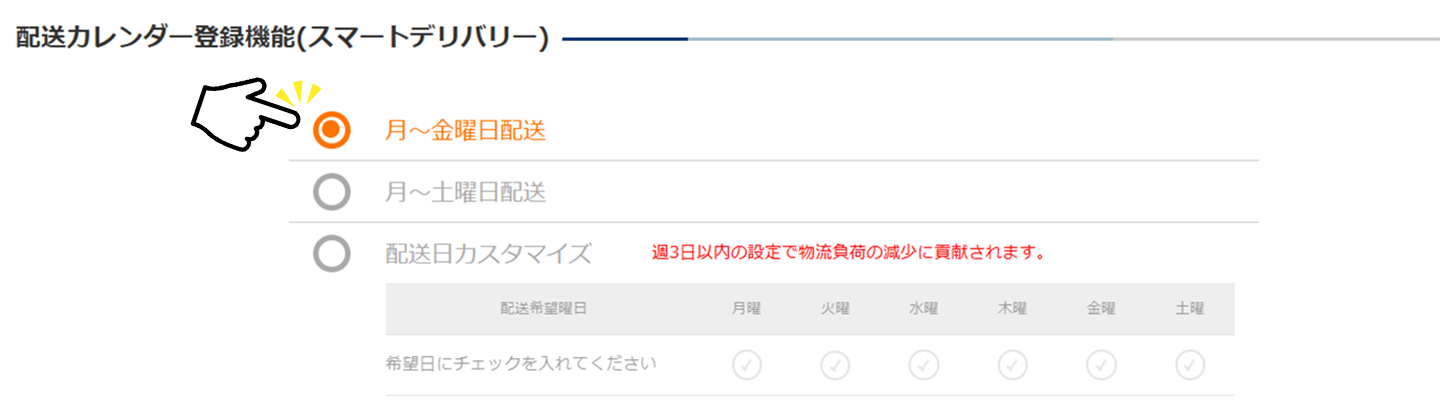
Task: Click the 配送希望曜日 table header
Action: pyautogui.click(x=543, y=309)
